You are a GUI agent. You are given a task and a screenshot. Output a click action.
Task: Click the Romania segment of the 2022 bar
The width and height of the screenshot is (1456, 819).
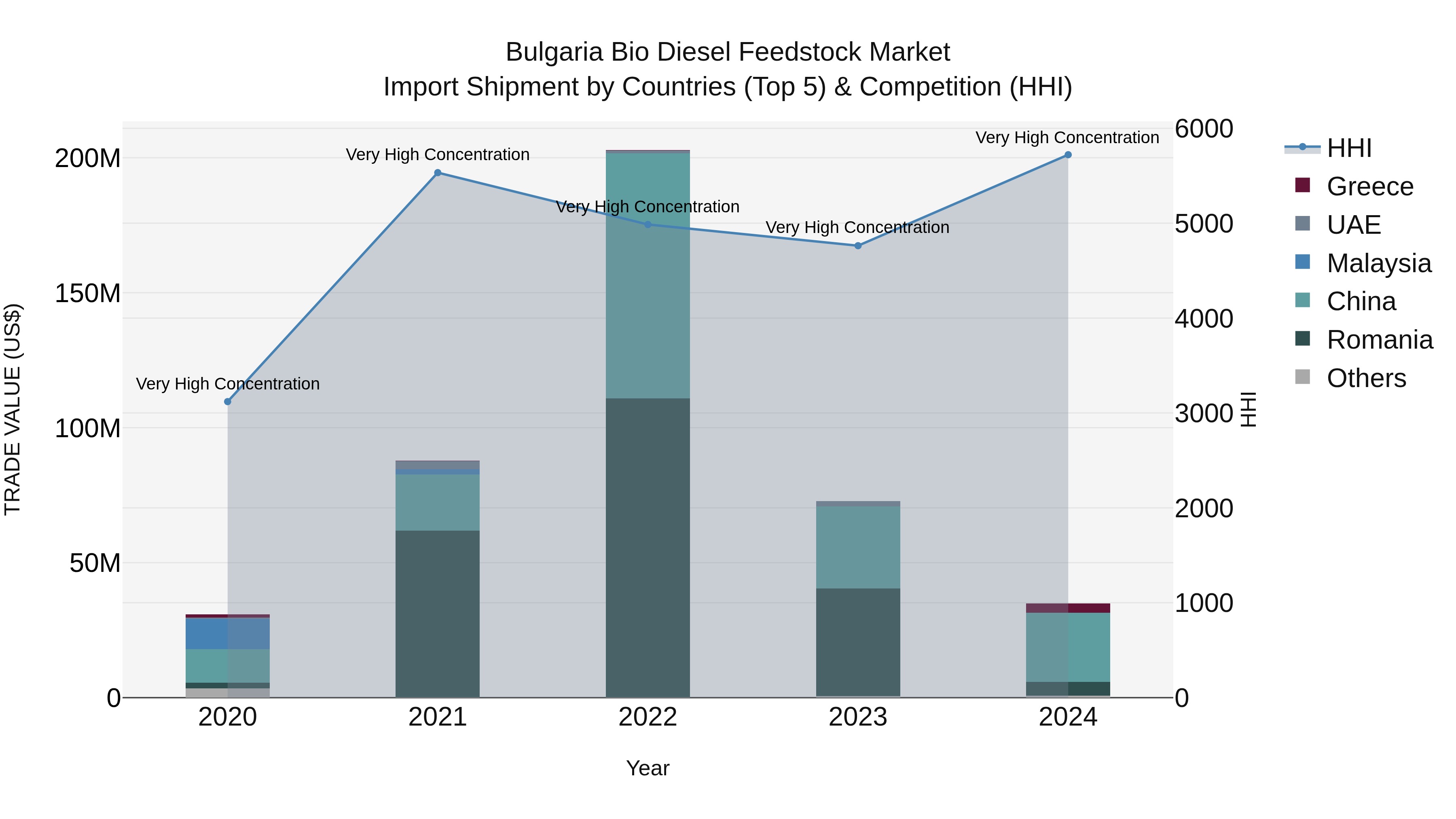648,547
